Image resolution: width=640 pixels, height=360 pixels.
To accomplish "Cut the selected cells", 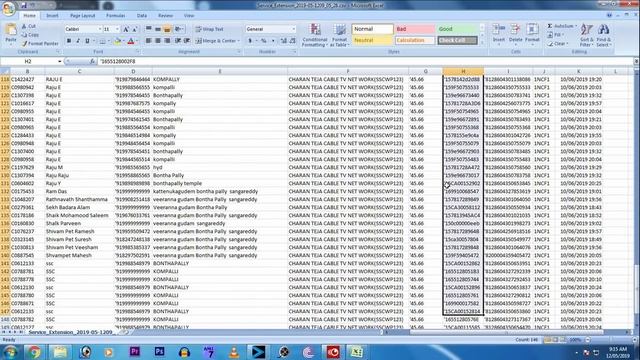I will [x=29, y=26].
